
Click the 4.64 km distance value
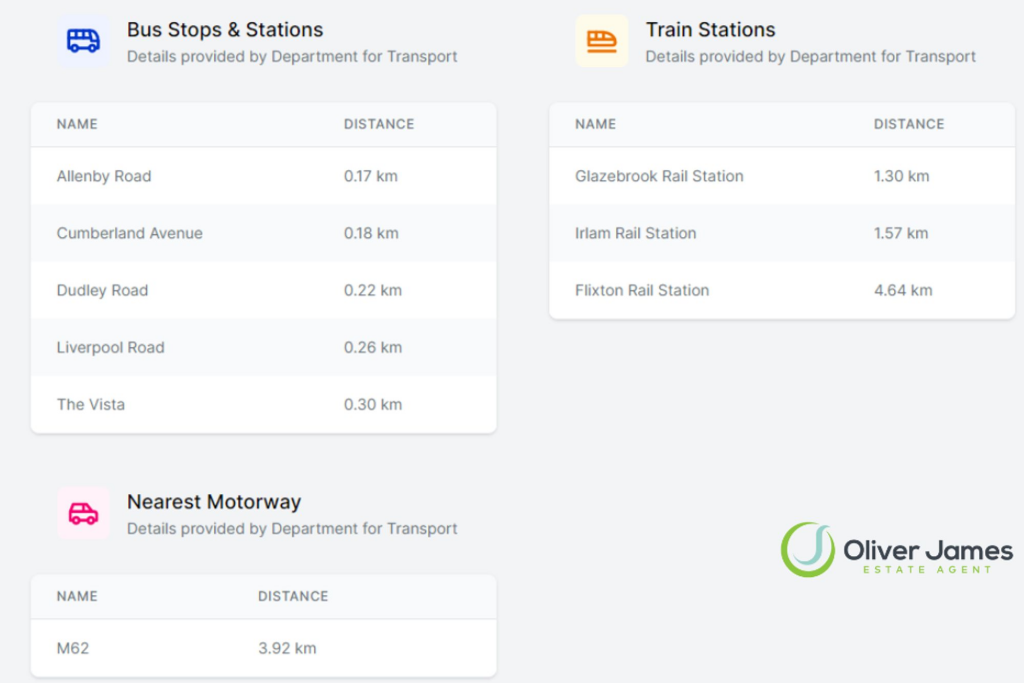pyautogui.click(x=903, y=291)
